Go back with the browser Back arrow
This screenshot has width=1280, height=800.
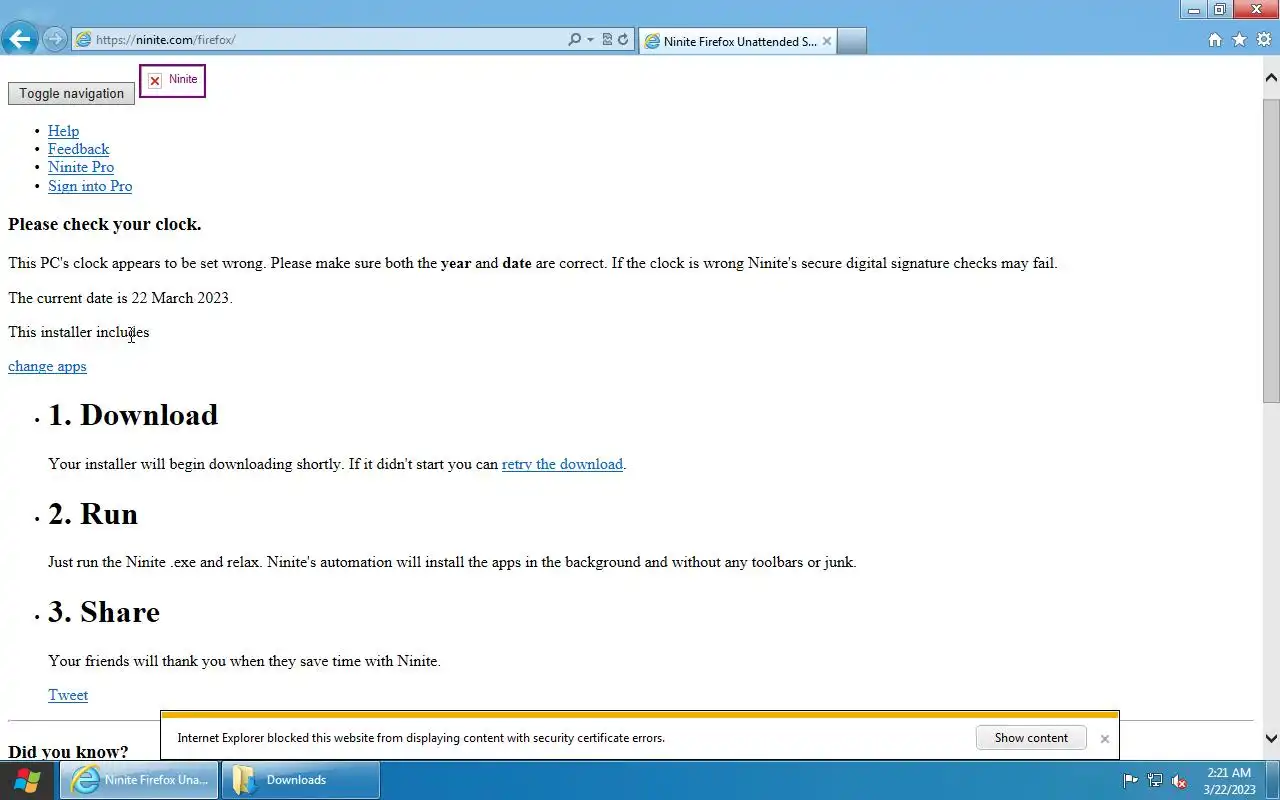click(x=19, y=39)
